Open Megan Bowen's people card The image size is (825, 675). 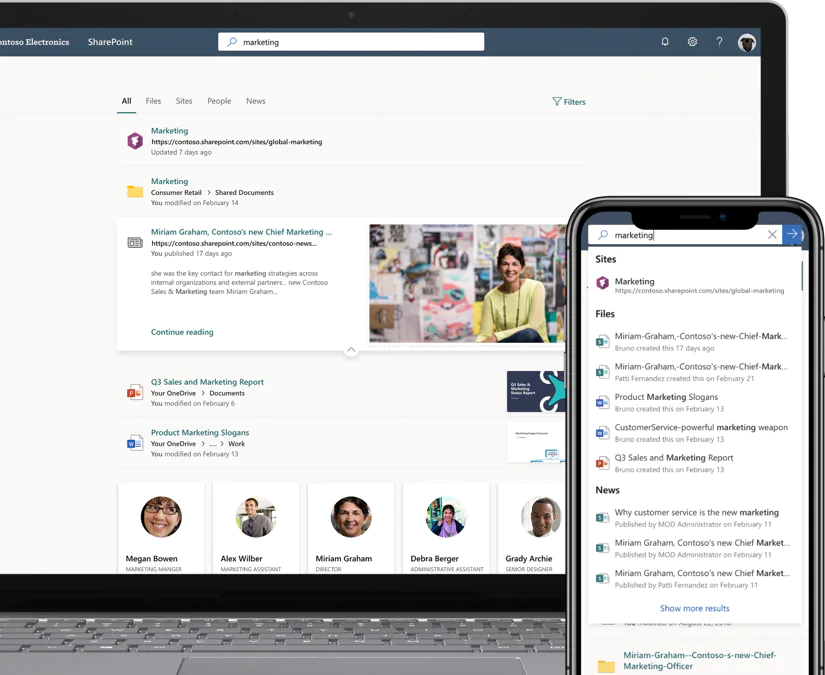161,528
